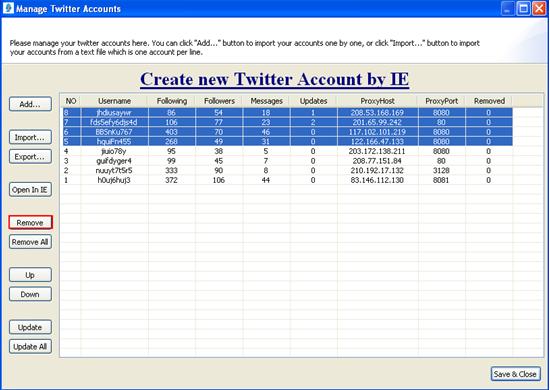Click proxy host 201.65.99.242

377,122
